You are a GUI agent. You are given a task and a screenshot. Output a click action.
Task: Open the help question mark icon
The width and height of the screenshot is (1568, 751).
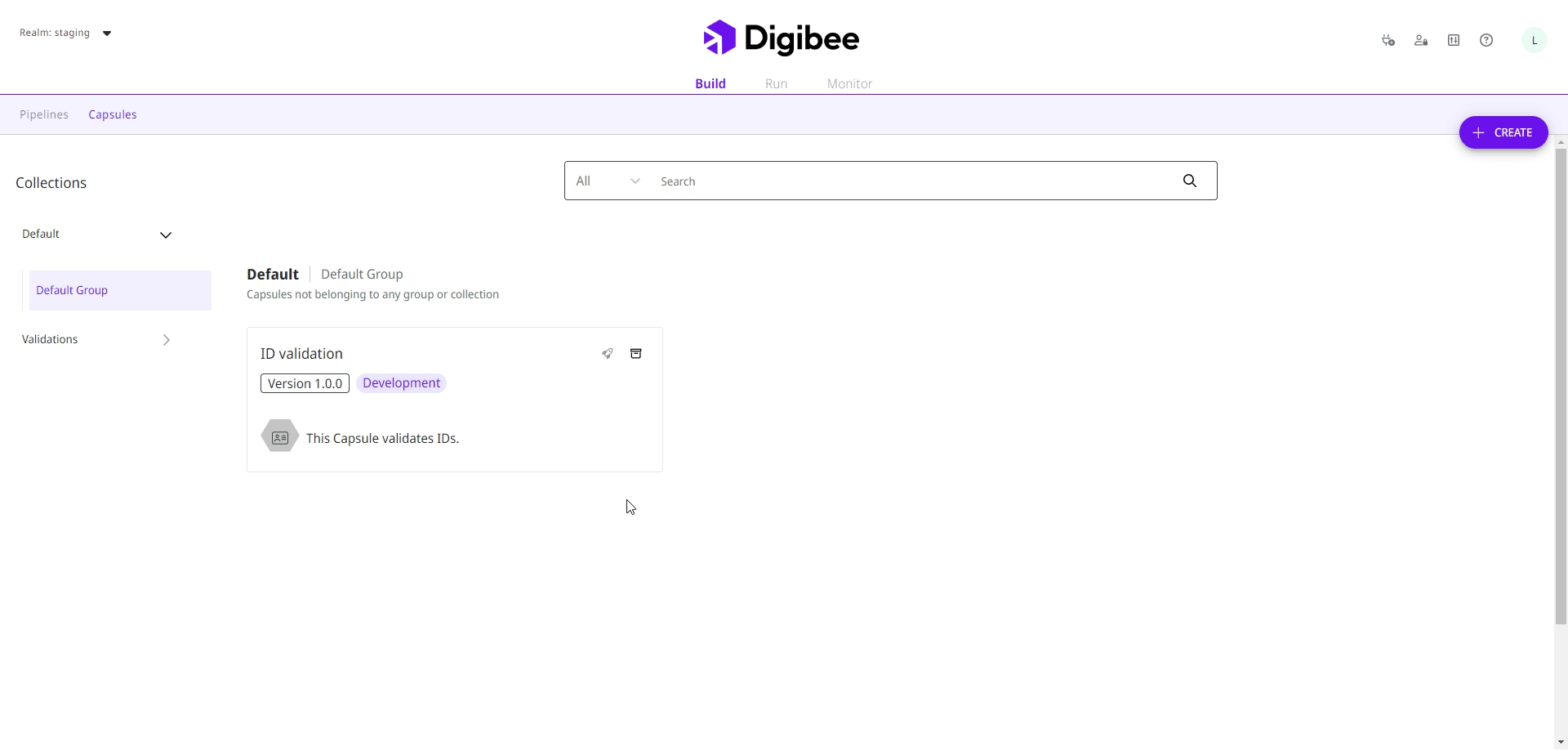1486,40
